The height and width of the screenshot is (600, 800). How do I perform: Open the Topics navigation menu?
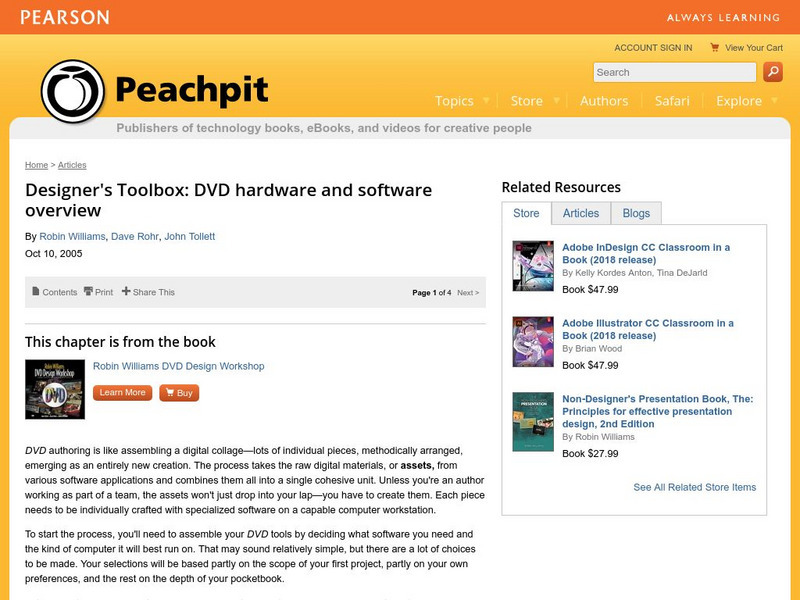pyautogui.click(x=454, y=101)
